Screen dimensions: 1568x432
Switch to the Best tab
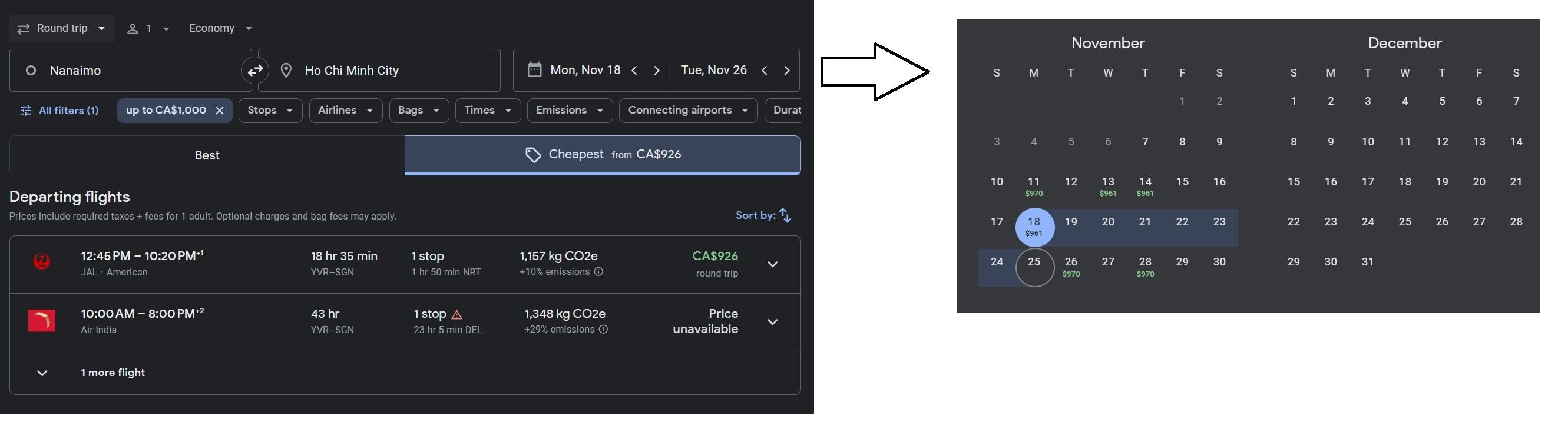tap(207, 155)
